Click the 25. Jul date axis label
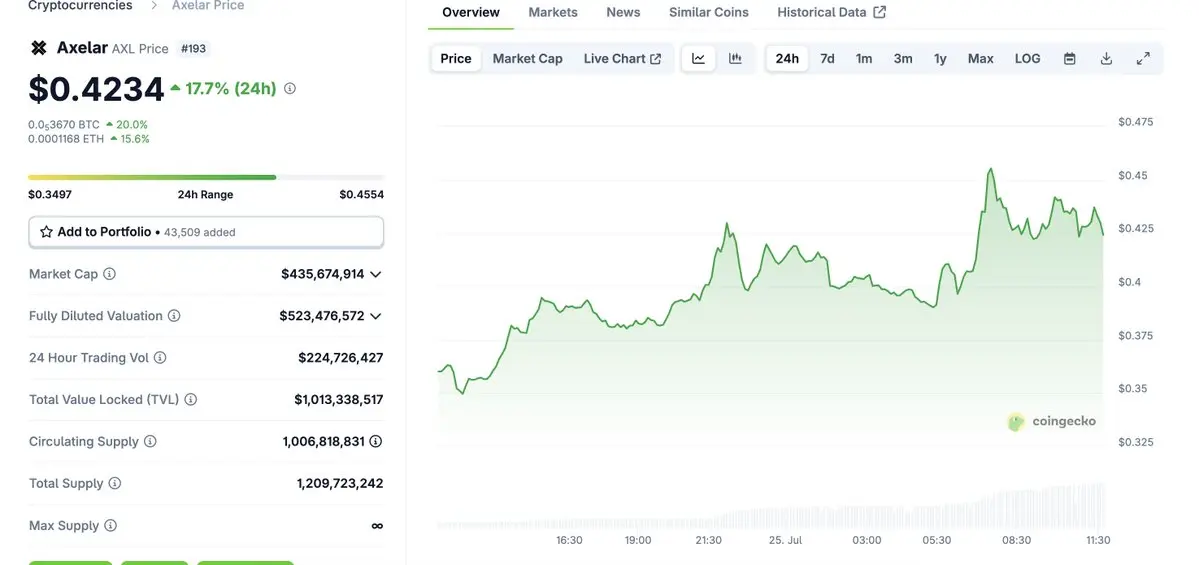The height and width of the screenshot is (565, 1199). [786, 540]
